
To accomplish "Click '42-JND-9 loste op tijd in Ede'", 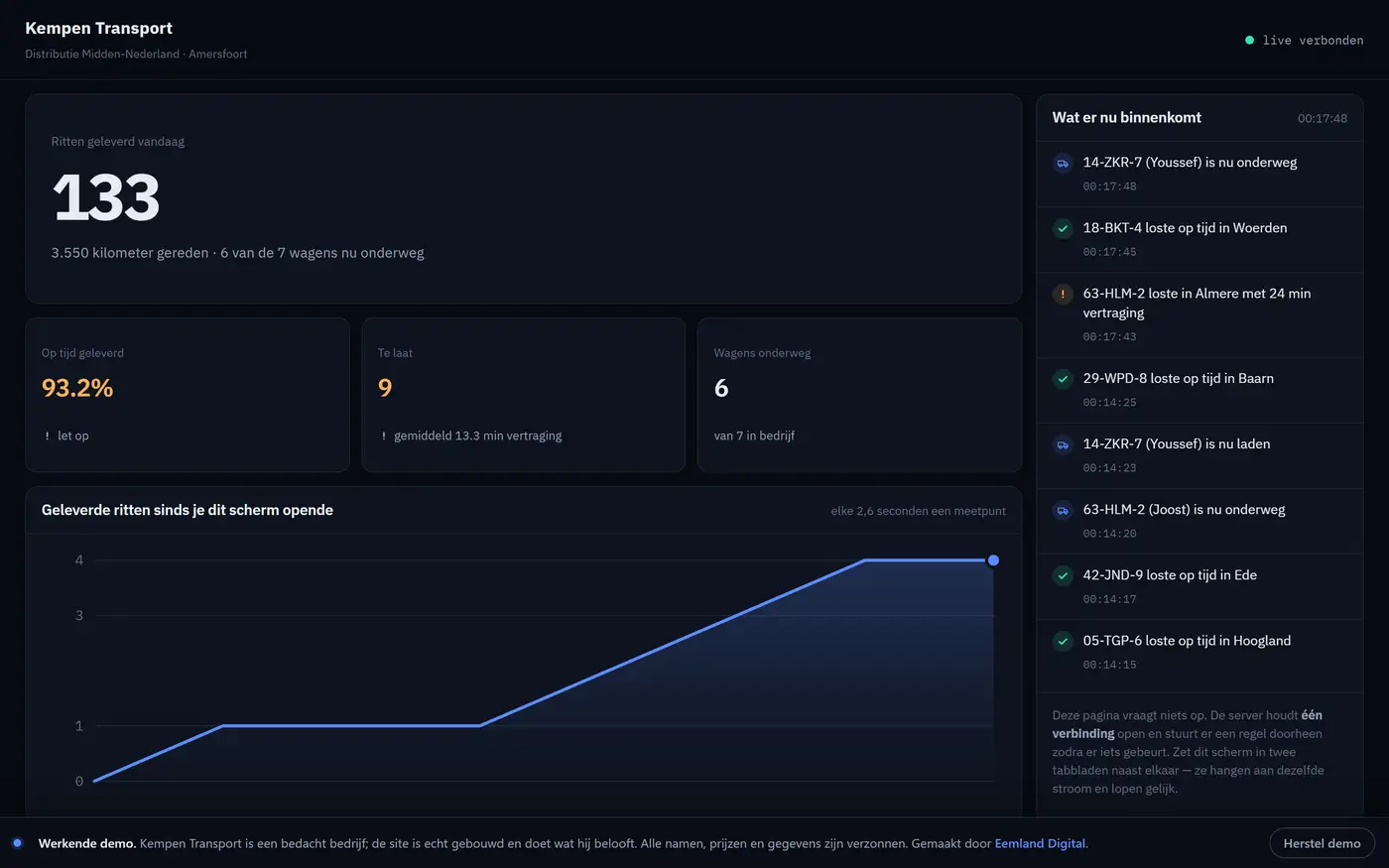I will tap(1170, 574).
